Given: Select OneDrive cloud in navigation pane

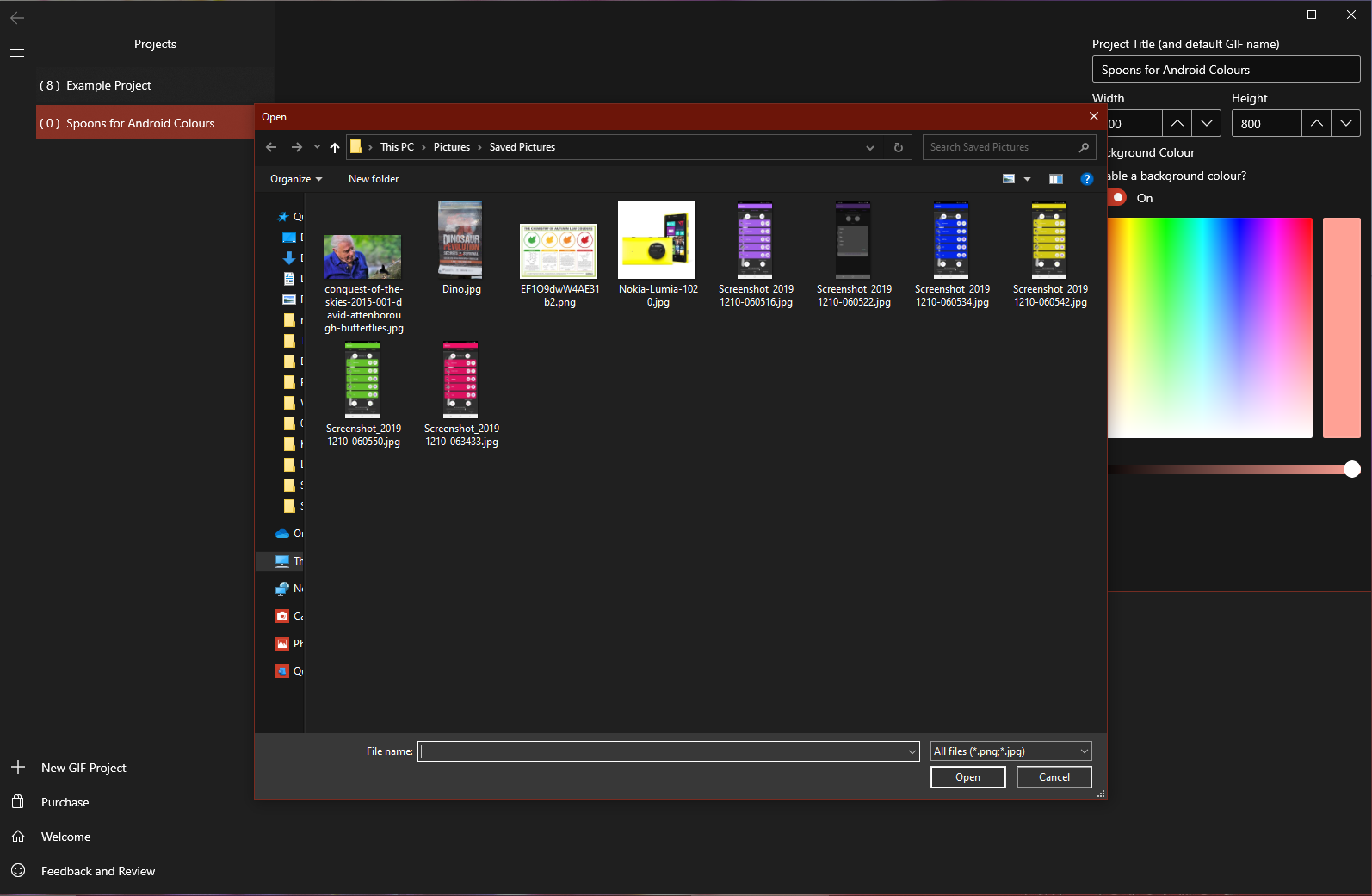Looking at the screenshot, I should (282, 534).
